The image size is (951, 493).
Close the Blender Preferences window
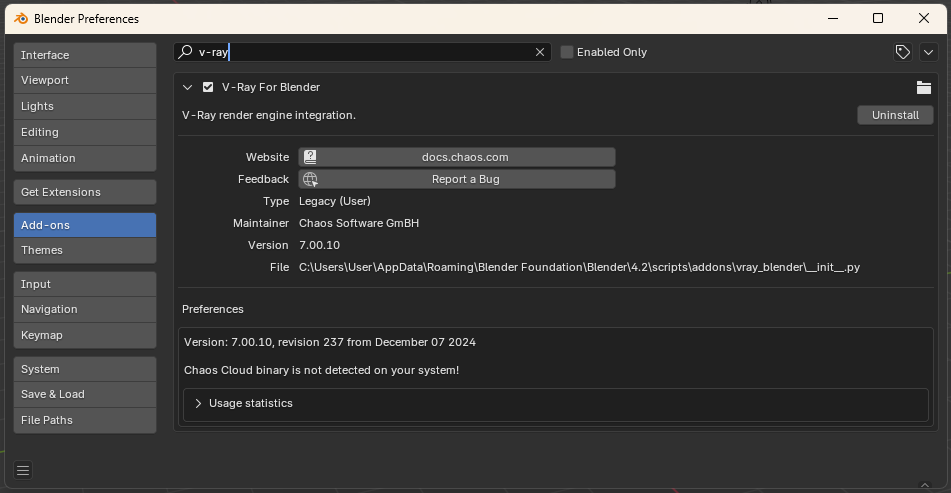pyautogui.click(x=924, y=19)
